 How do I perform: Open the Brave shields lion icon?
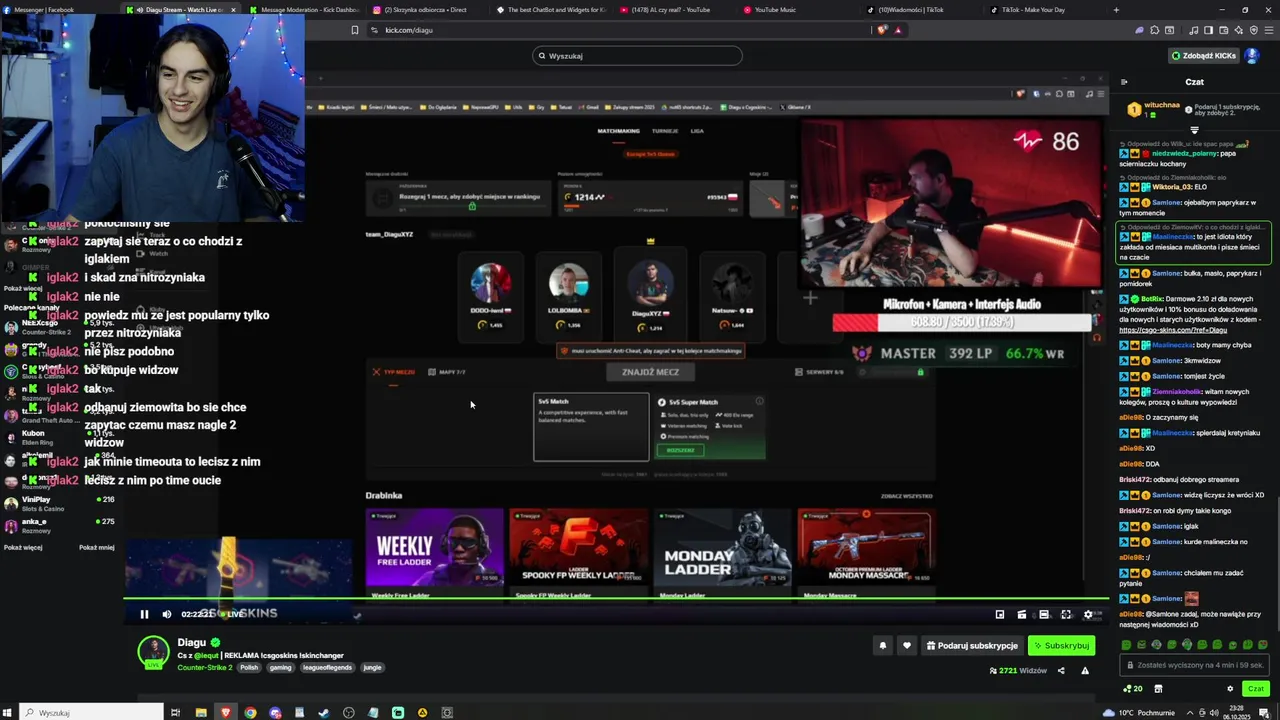coord(882,30)
